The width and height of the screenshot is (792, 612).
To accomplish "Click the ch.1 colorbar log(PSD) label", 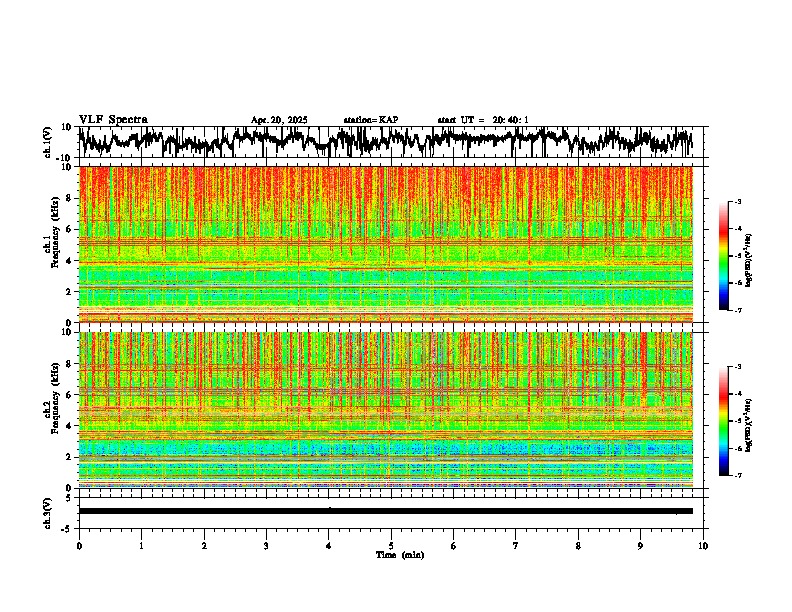I will (749, 260).
